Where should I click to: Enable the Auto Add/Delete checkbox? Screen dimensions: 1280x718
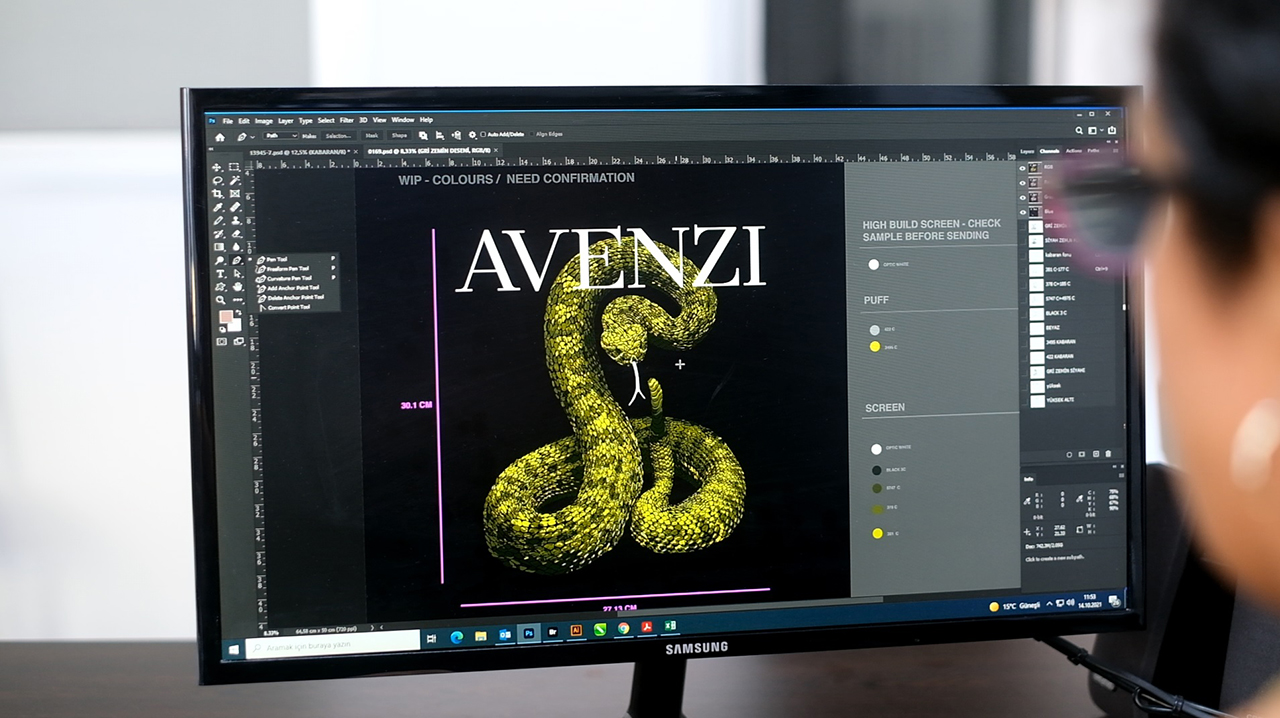(x=483, y=134)
